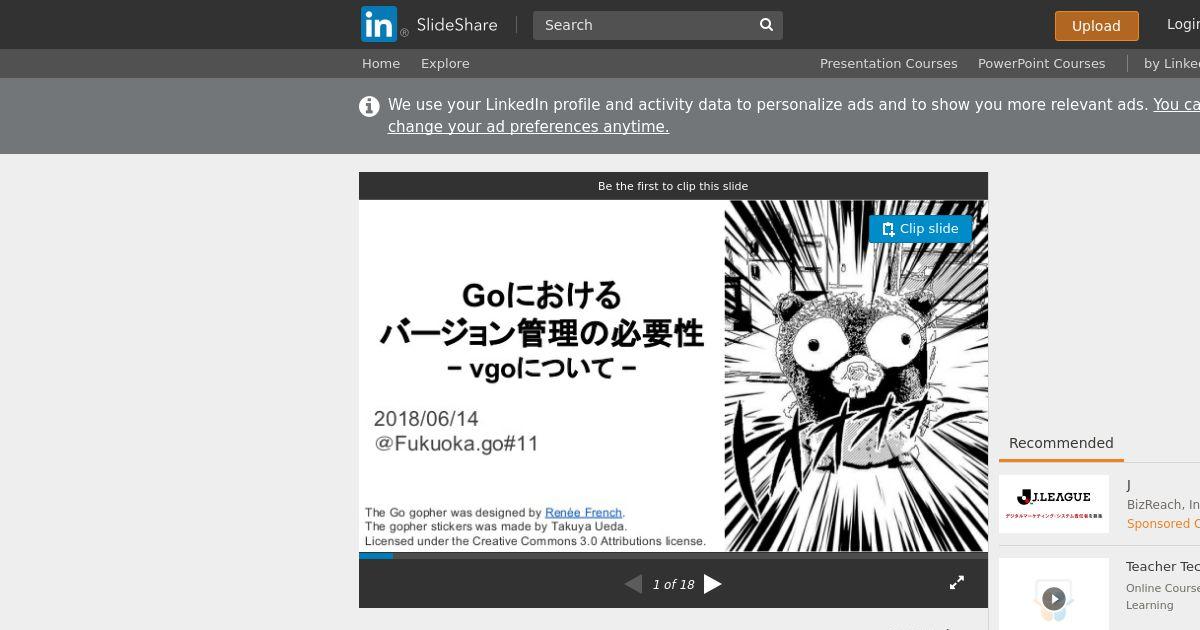Image resolution: width=1200 pixels, height=630 pixels.
Task: Open the J.LEAGUE sponsored thumbnail
Action: 1054,504
